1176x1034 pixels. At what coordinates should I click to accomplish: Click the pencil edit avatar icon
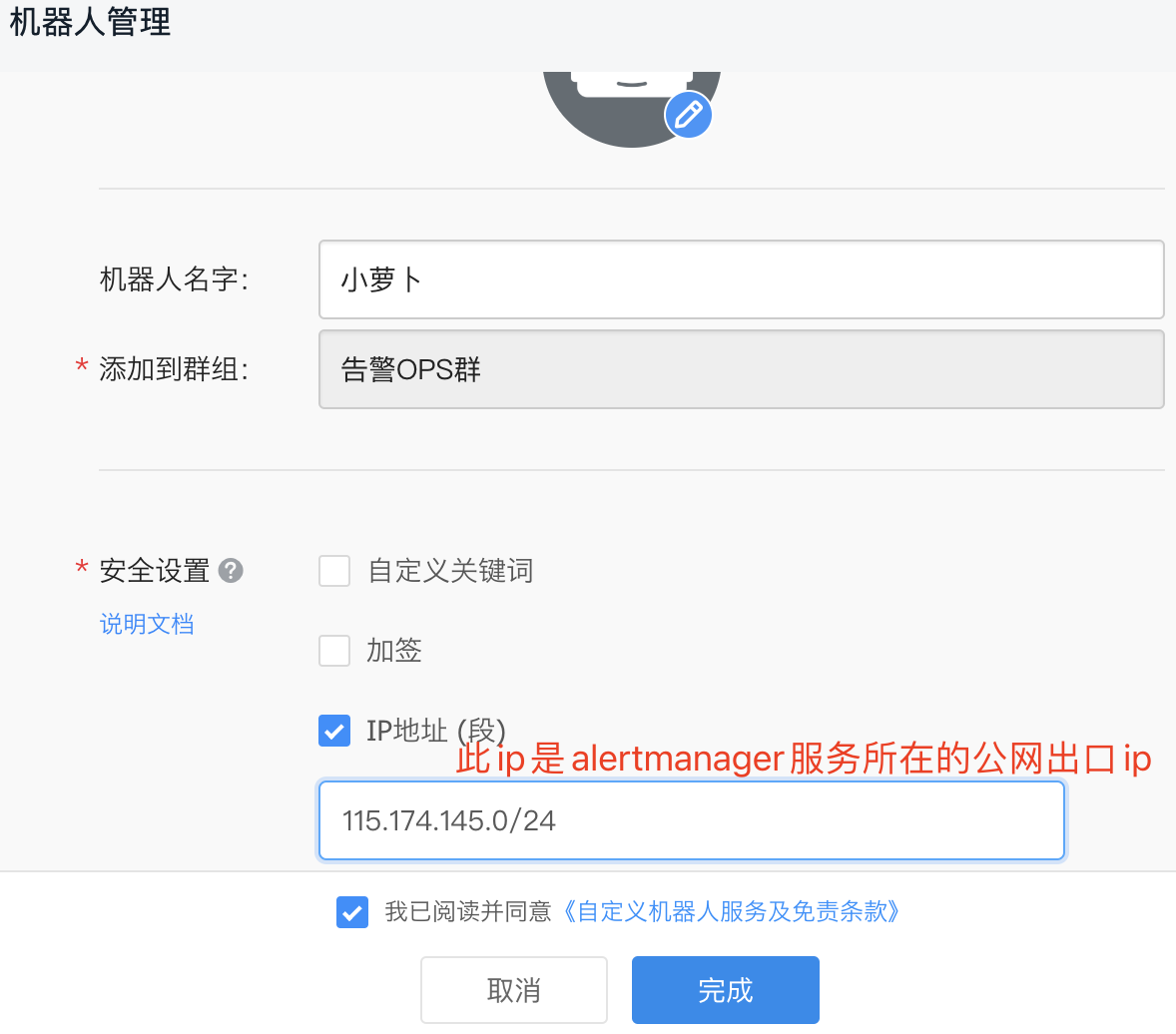(x=688, y=116)
